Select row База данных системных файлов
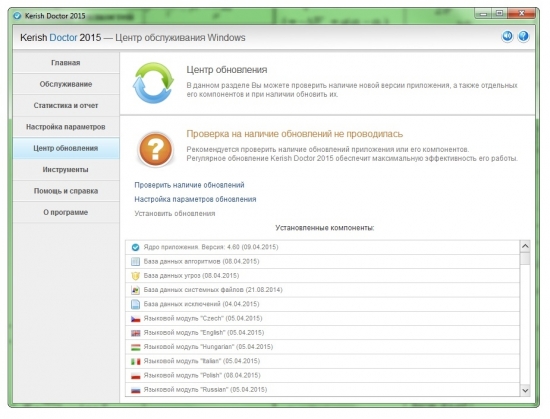 (x=322, y=290)
